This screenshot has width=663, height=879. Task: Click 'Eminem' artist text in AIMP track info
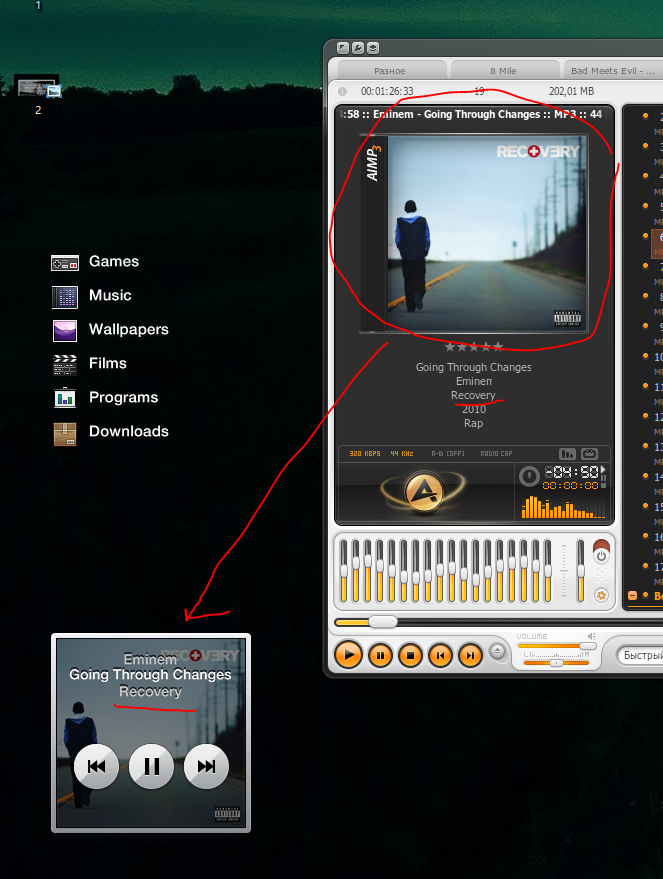coord(474,381)
